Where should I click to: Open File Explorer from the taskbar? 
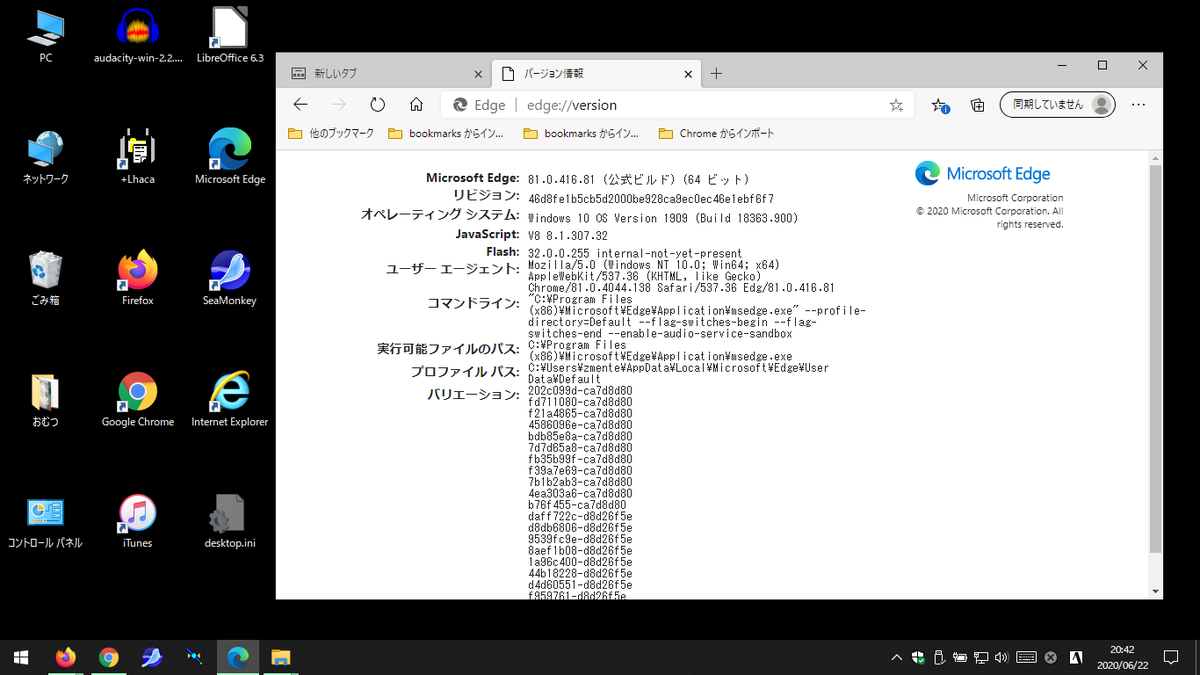tap(281, 657)
